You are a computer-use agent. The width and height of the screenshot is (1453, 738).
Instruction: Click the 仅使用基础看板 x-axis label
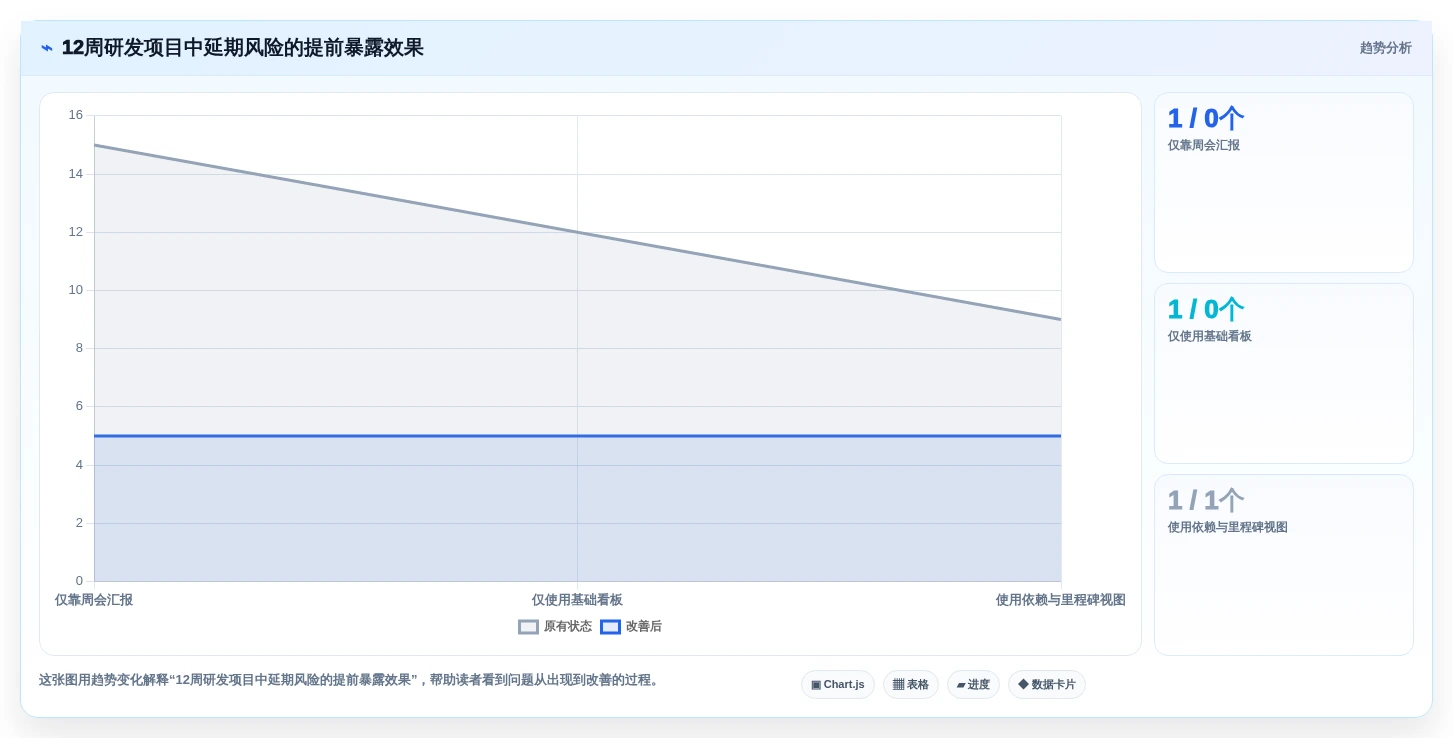pos(577,600)
